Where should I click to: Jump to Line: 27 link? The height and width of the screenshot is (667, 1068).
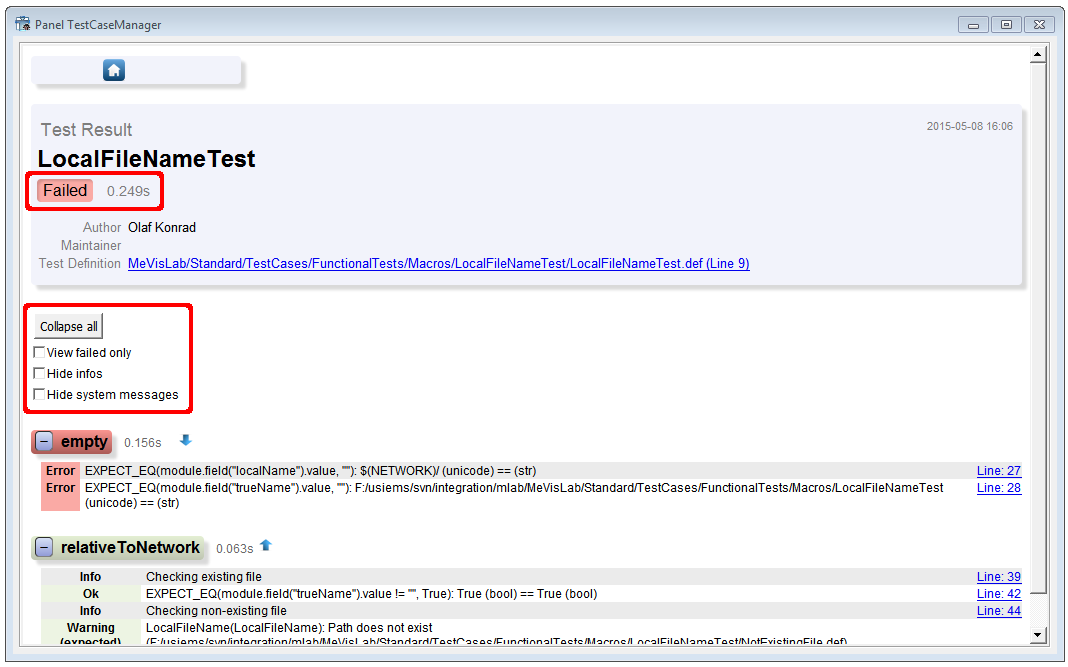tap(998, 471)
